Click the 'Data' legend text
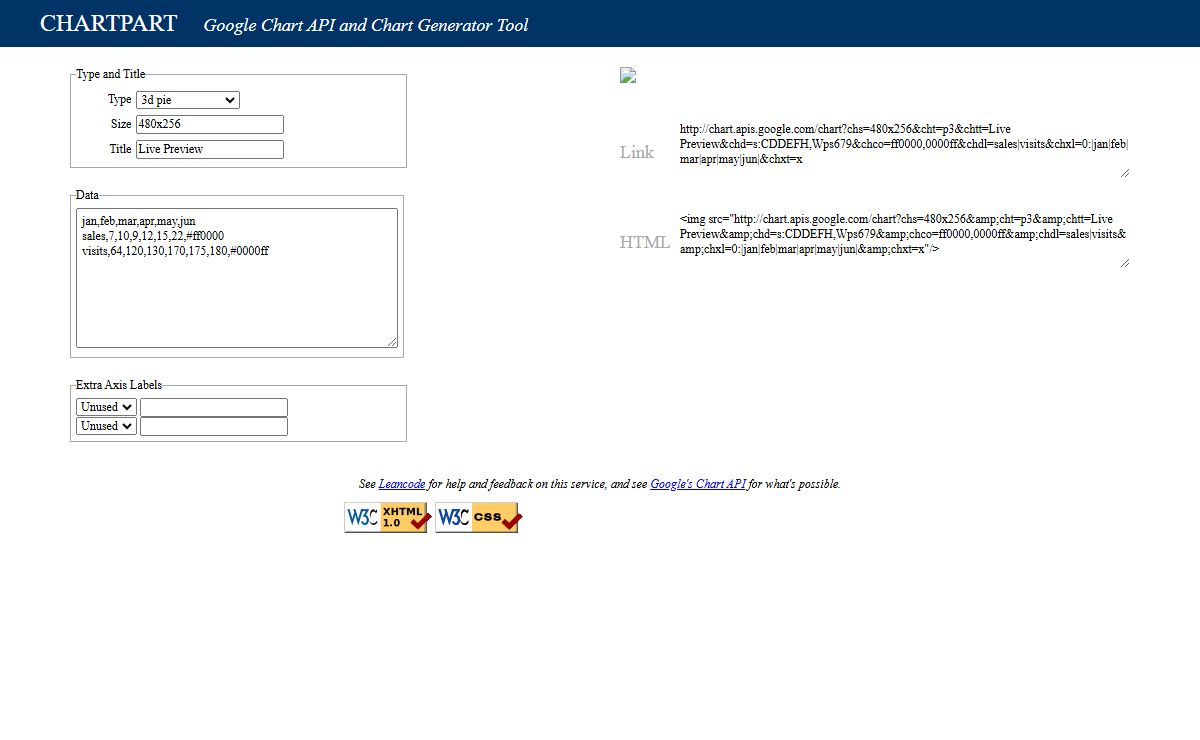Image resolution: width=1200 pixels, height=740 pixels. pos(88,195)
